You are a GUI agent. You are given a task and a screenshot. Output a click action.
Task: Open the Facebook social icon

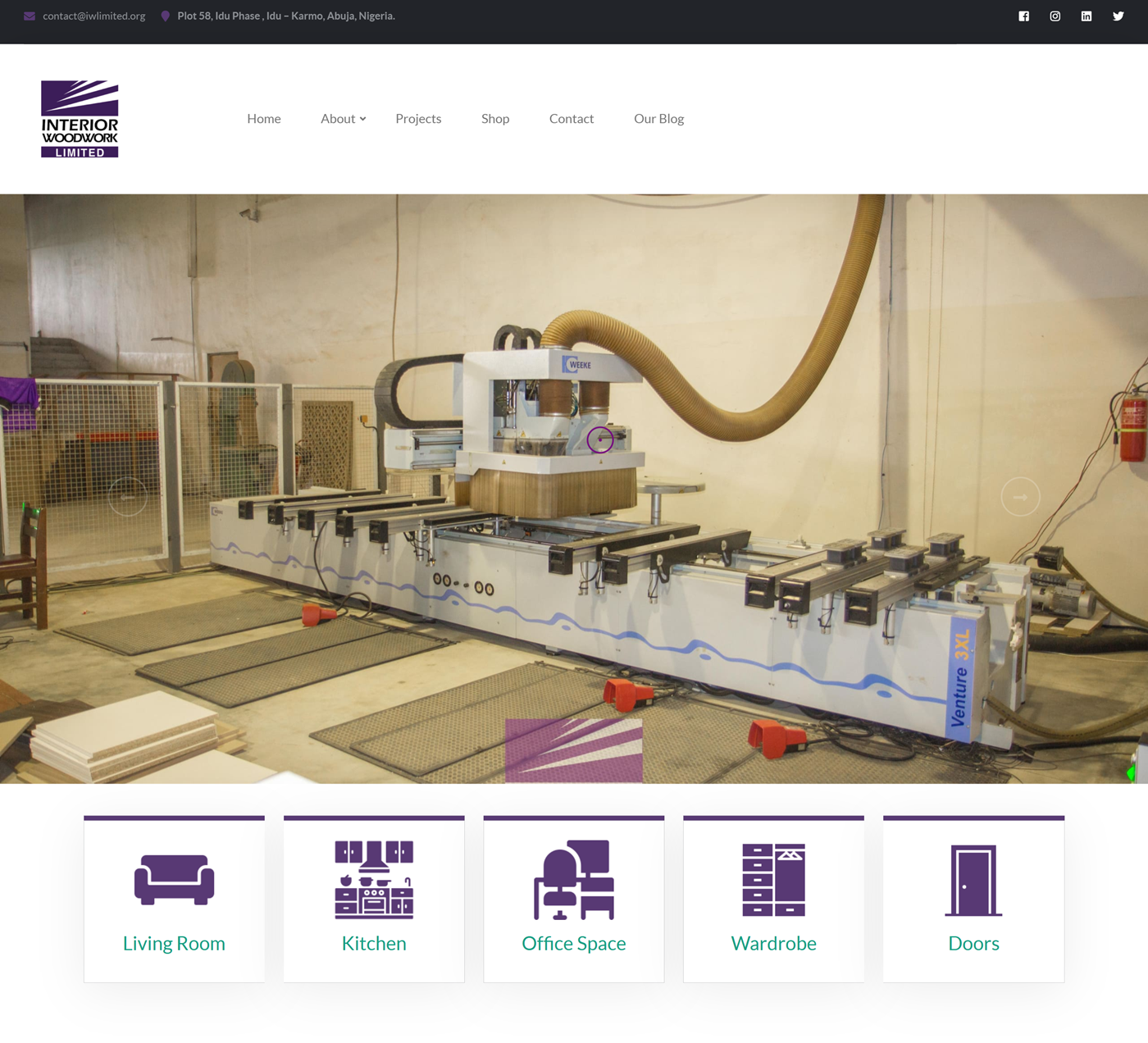click(1023, 16)
